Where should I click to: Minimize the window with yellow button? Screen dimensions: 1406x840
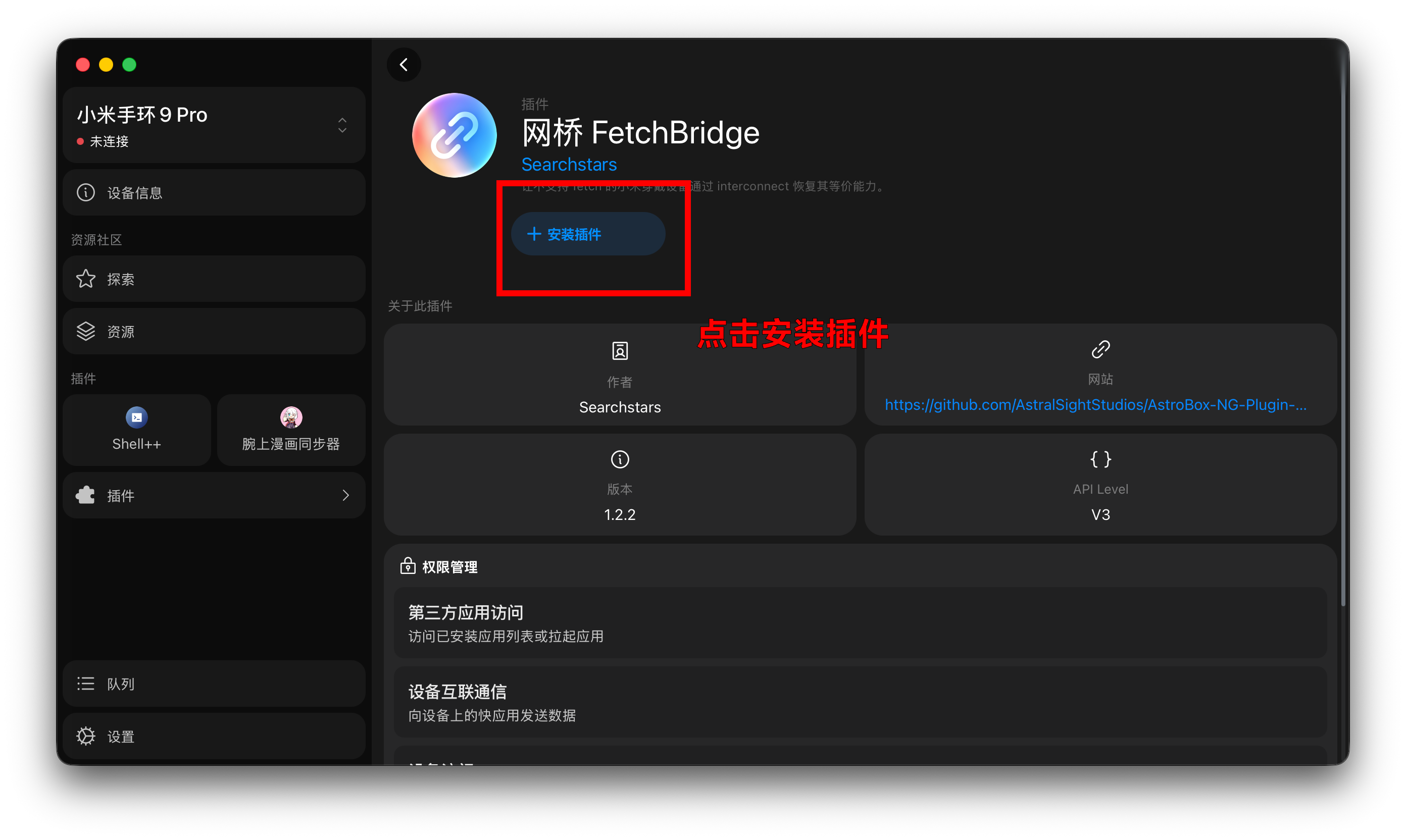(x=106, y=65)
